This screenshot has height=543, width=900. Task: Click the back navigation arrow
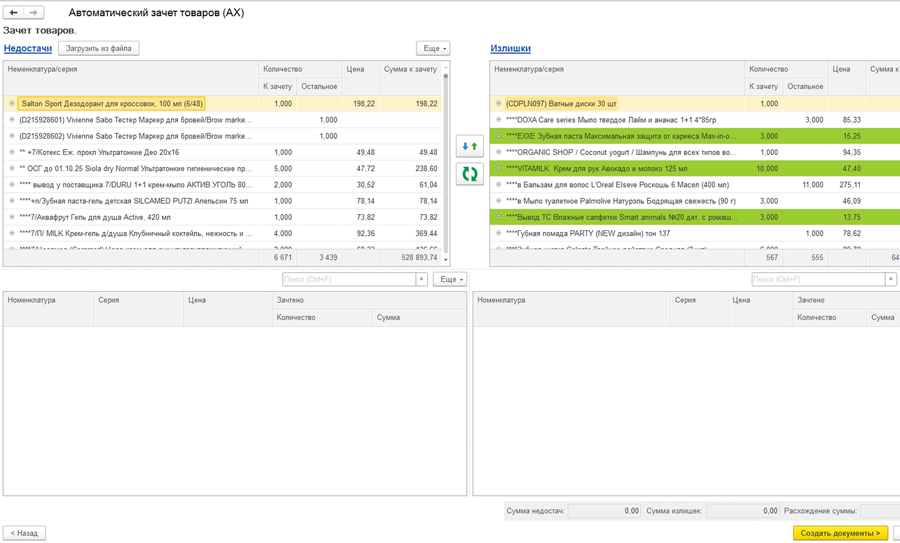[14, 13]
